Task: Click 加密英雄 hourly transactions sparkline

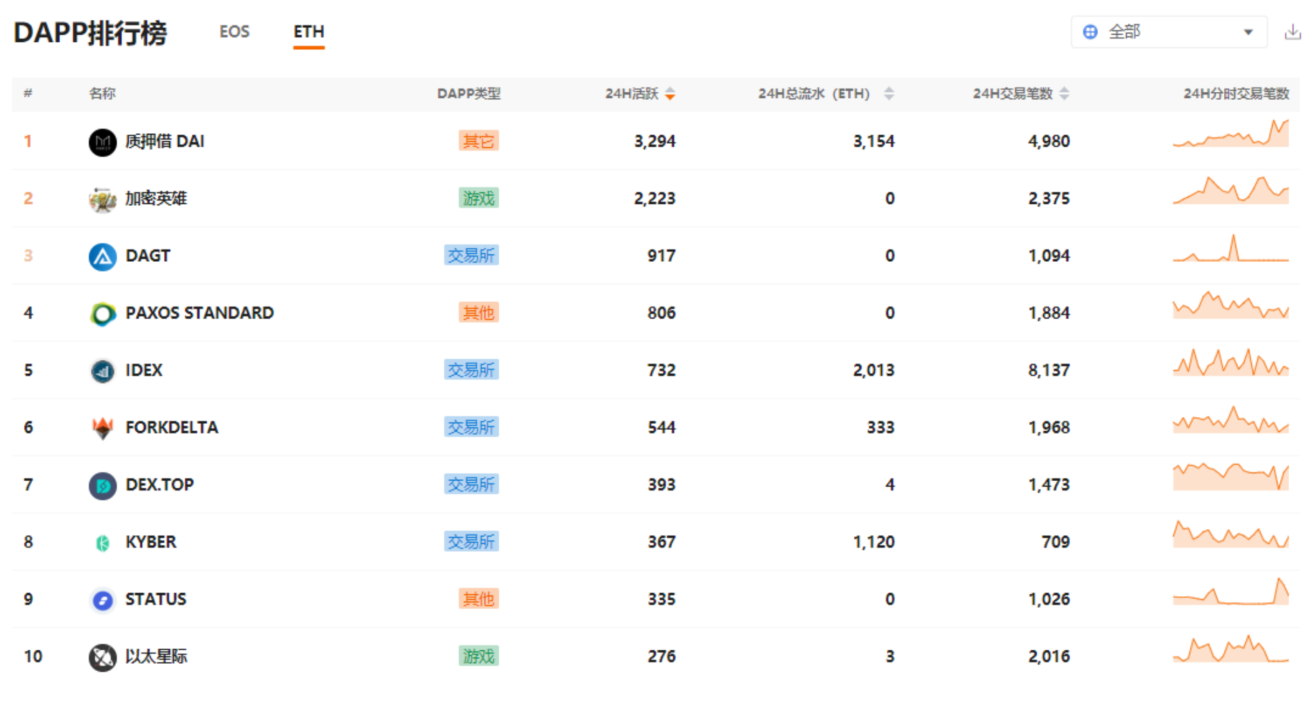Action: click(1231, 190)
